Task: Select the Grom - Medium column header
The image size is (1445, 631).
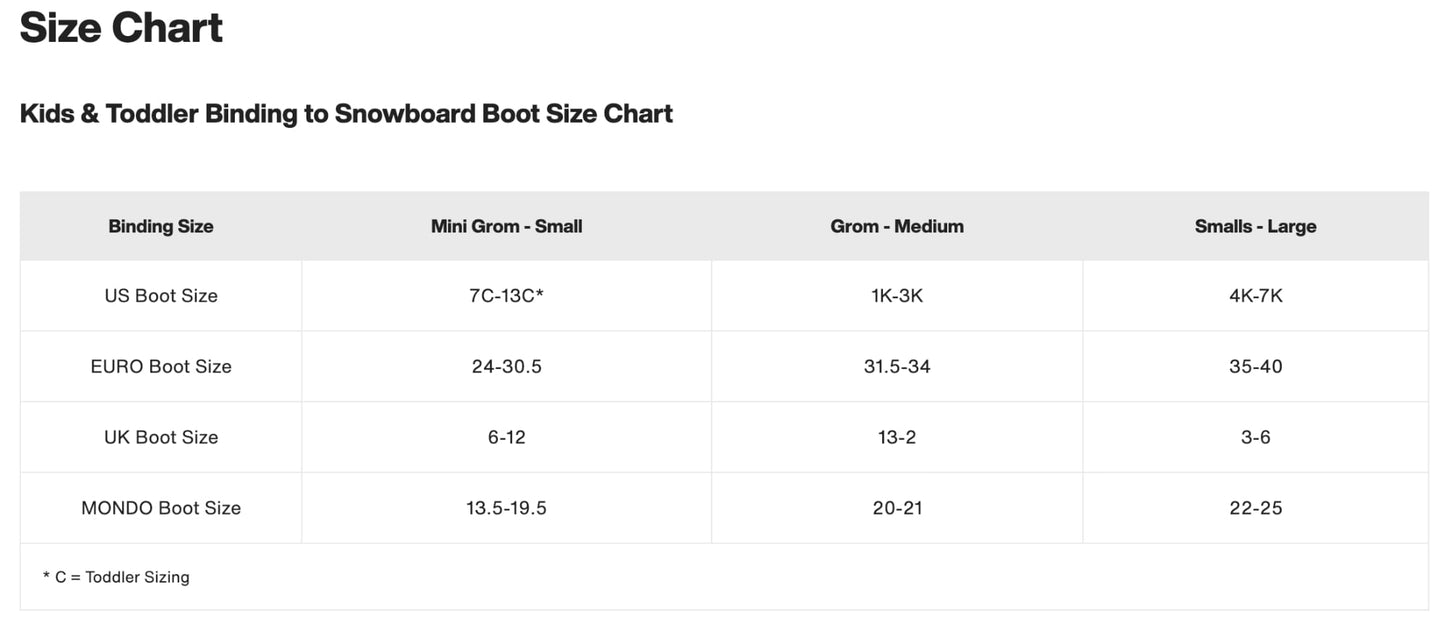Action: [x=897, y=226]
